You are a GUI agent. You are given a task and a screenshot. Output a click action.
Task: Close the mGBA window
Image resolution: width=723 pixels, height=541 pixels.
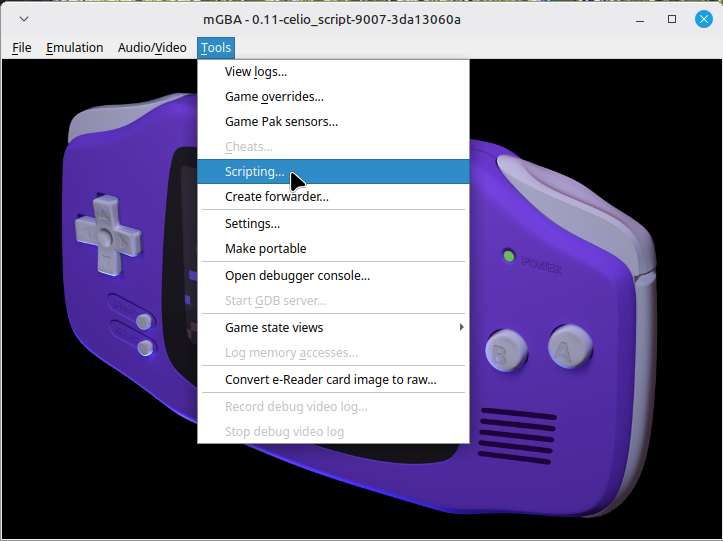(704, 19)
